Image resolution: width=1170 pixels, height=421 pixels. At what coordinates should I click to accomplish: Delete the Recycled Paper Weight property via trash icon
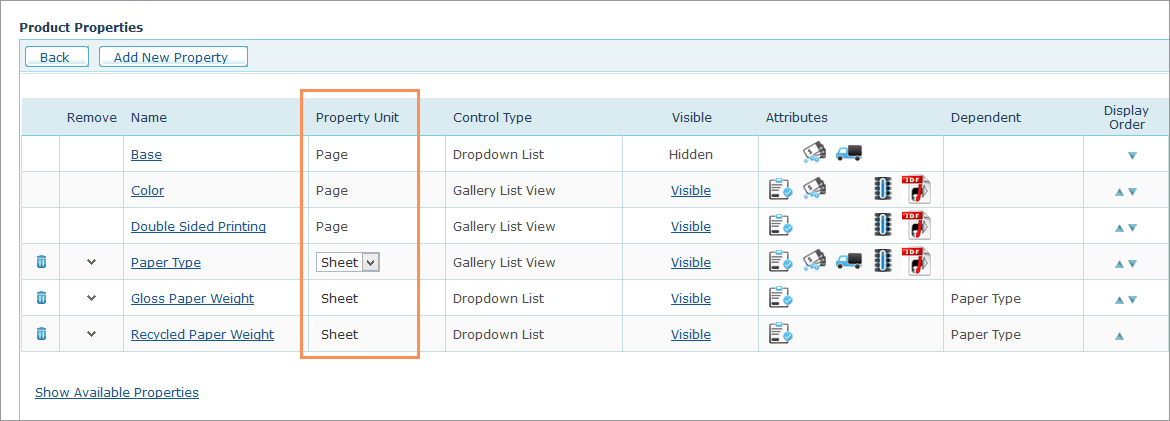[41, 334]
